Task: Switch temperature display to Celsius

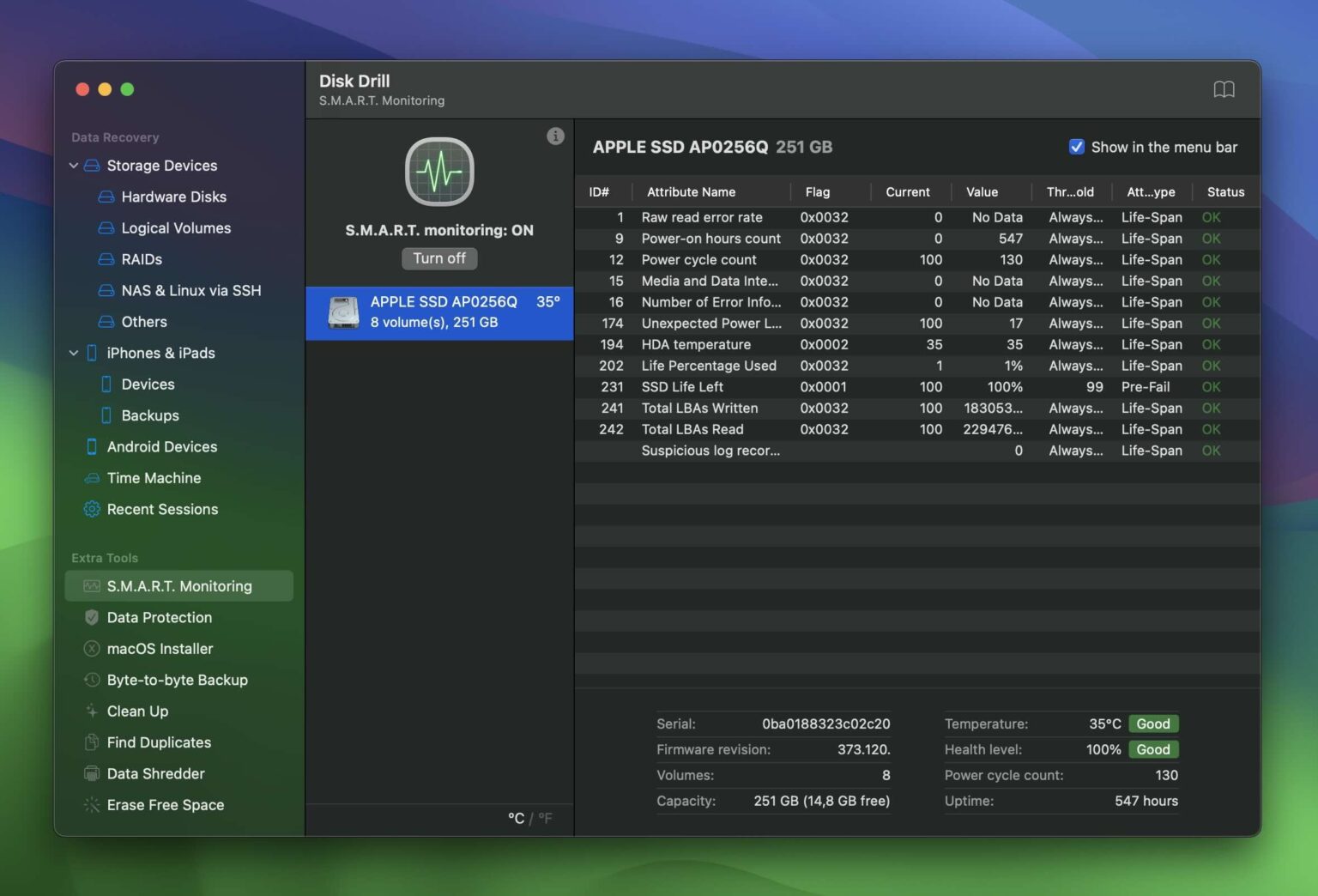Action: tap(517, 818)
